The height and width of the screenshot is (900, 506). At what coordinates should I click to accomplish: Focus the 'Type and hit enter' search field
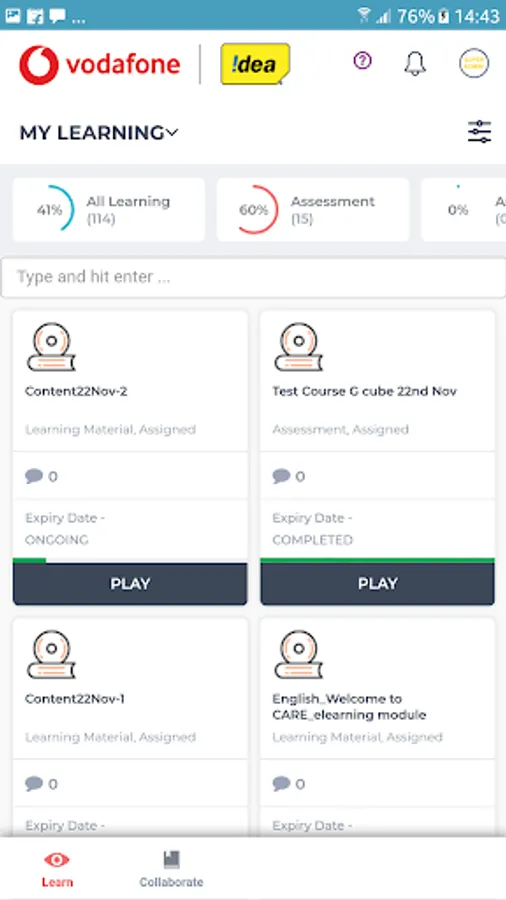[253, 277]
